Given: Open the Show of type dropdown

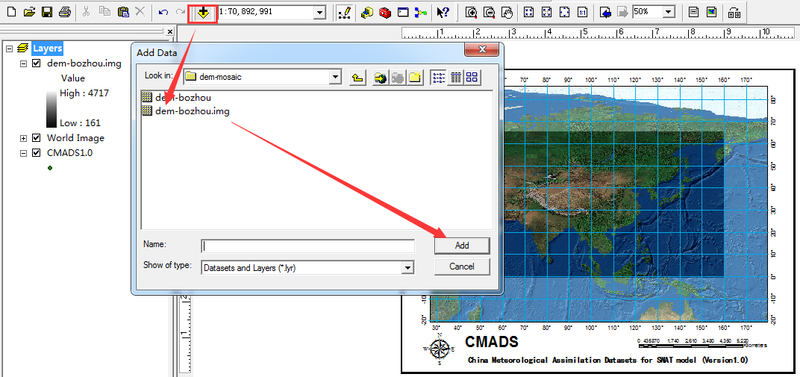Looking at the screenshot, I should point(407,267).
